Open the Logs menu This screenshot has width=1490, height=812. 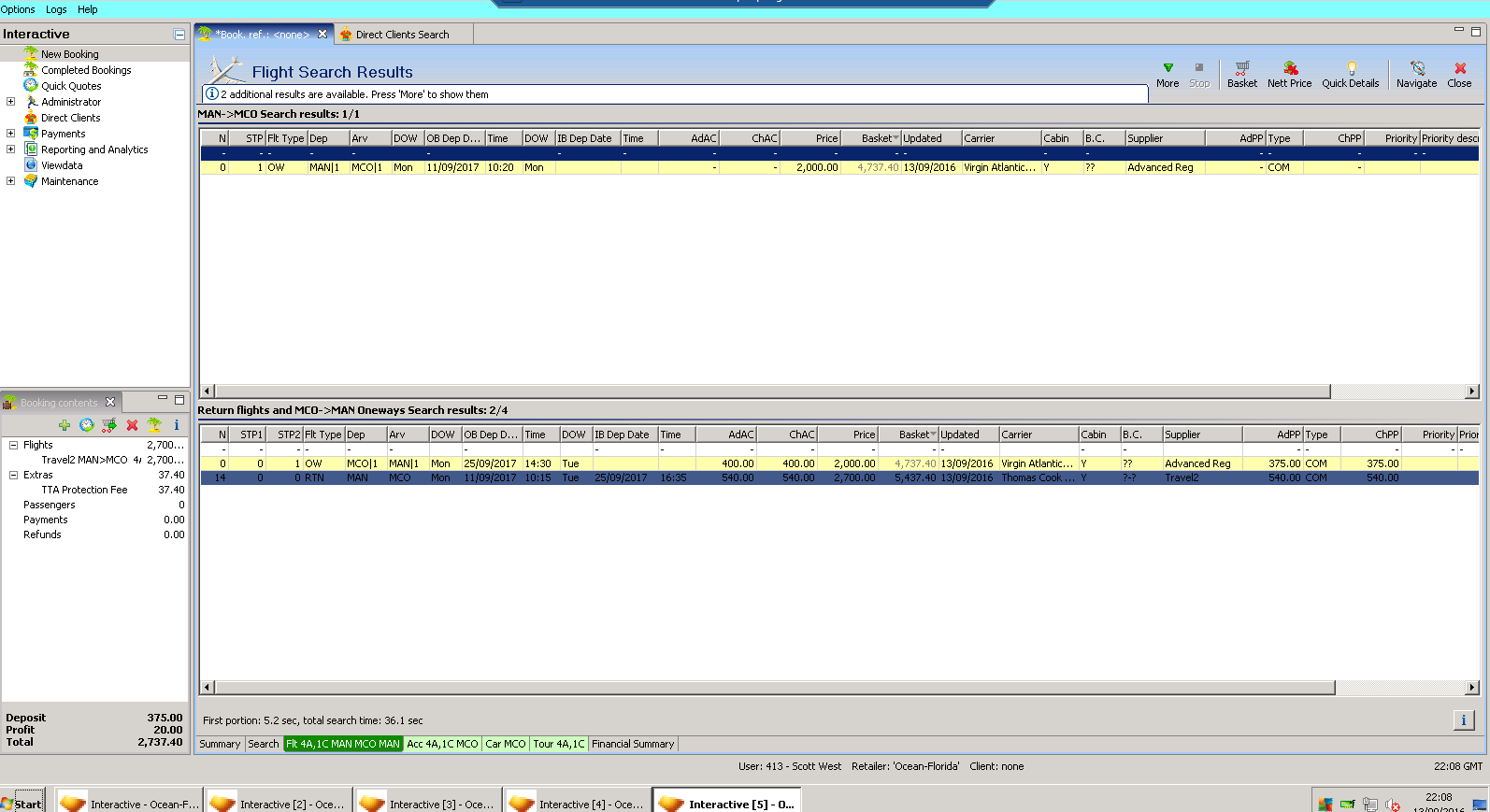pyautogui.click(x=56, y=9)
